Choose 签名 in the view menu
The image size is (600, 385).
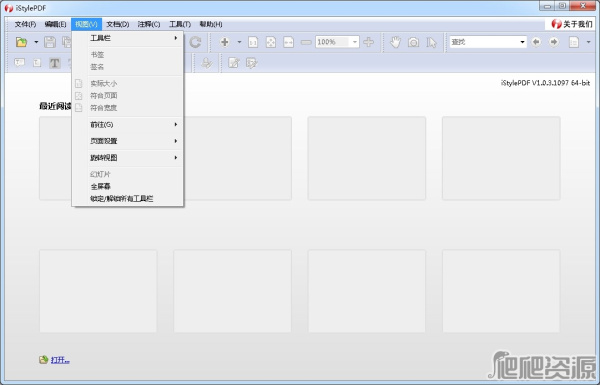128,67
